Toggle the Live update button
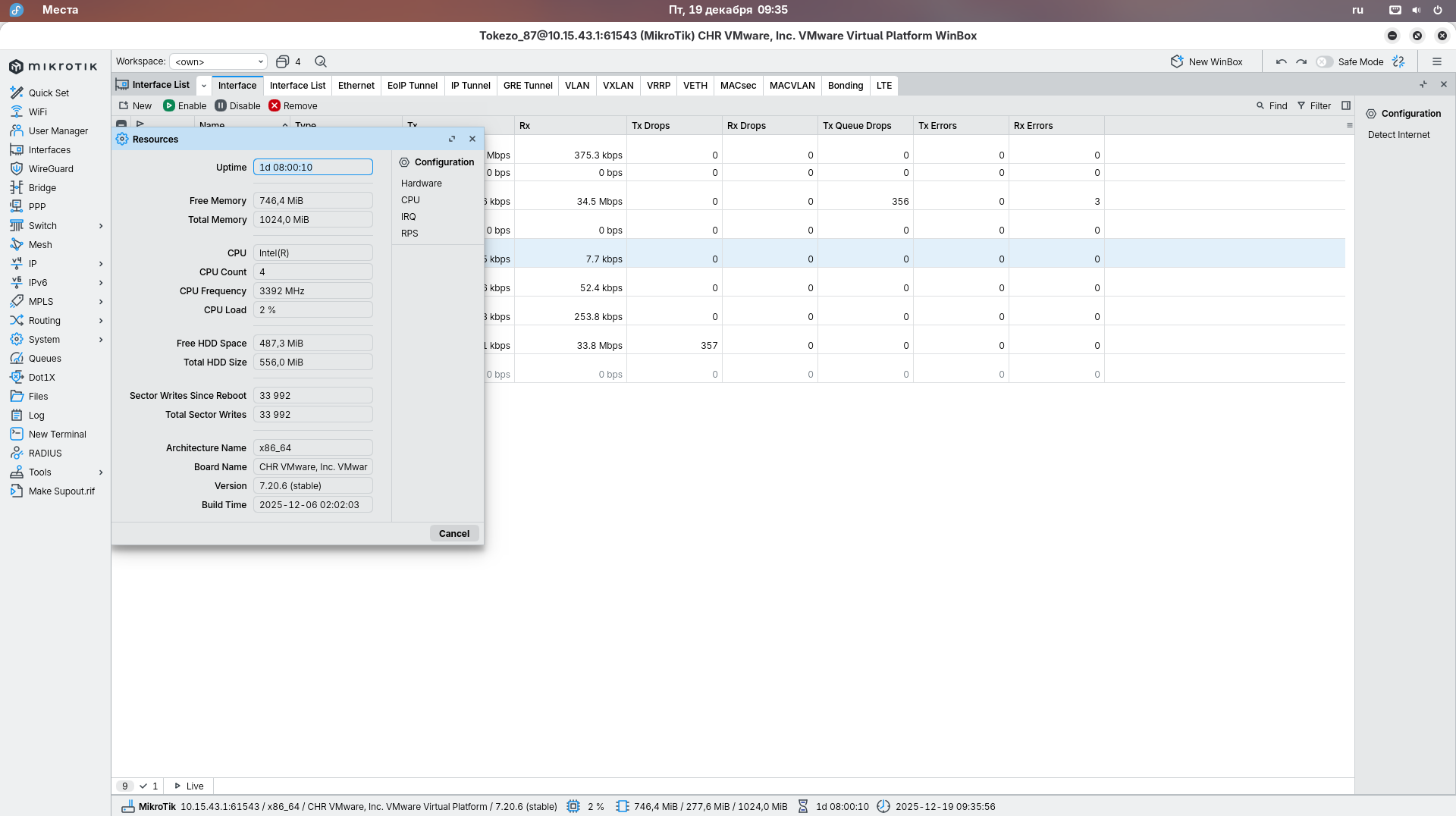The width and height of the screenshot is (1456, 816). coord(190,786)
